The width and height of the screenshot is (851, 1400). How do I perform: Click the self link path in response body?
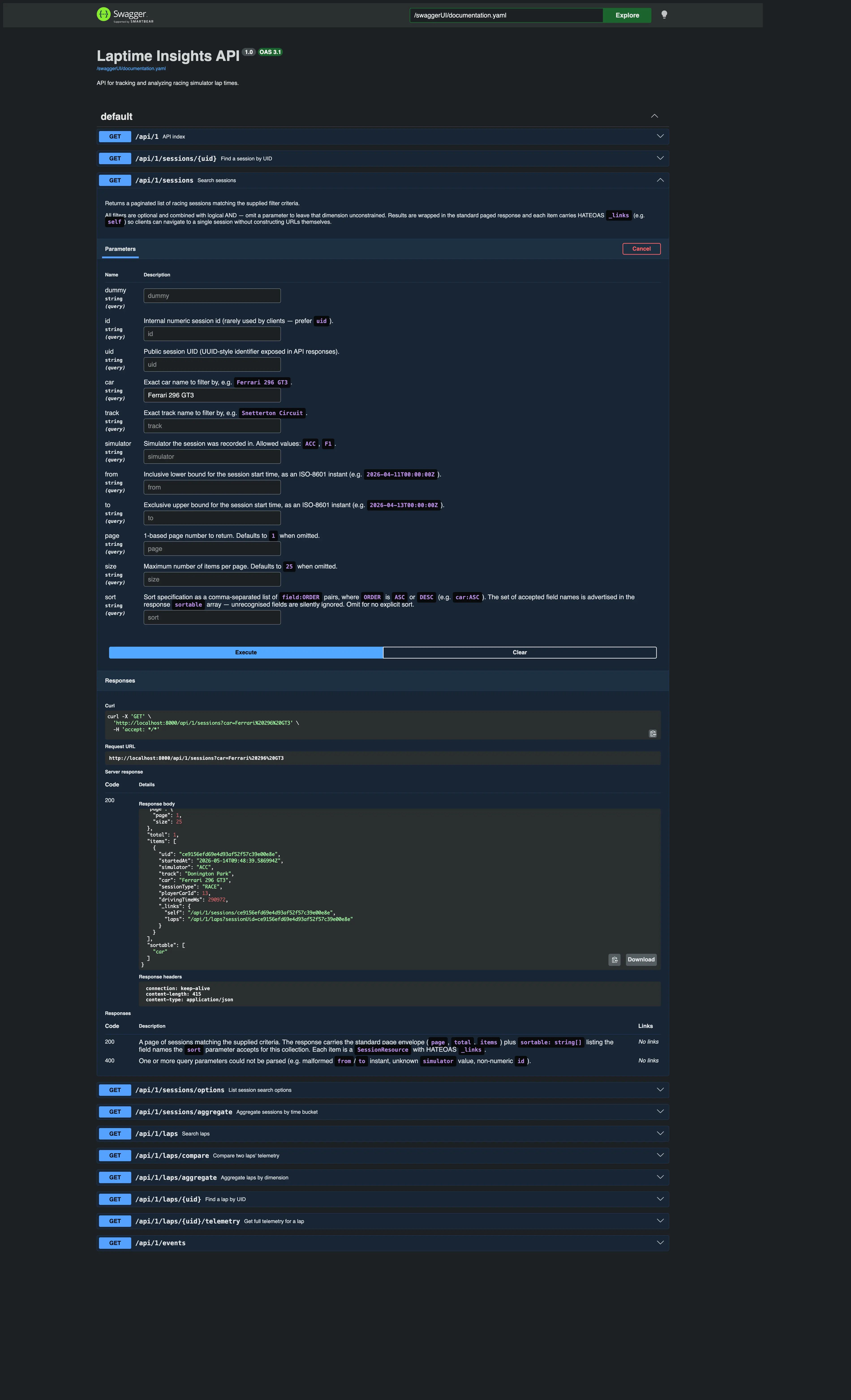260,913
